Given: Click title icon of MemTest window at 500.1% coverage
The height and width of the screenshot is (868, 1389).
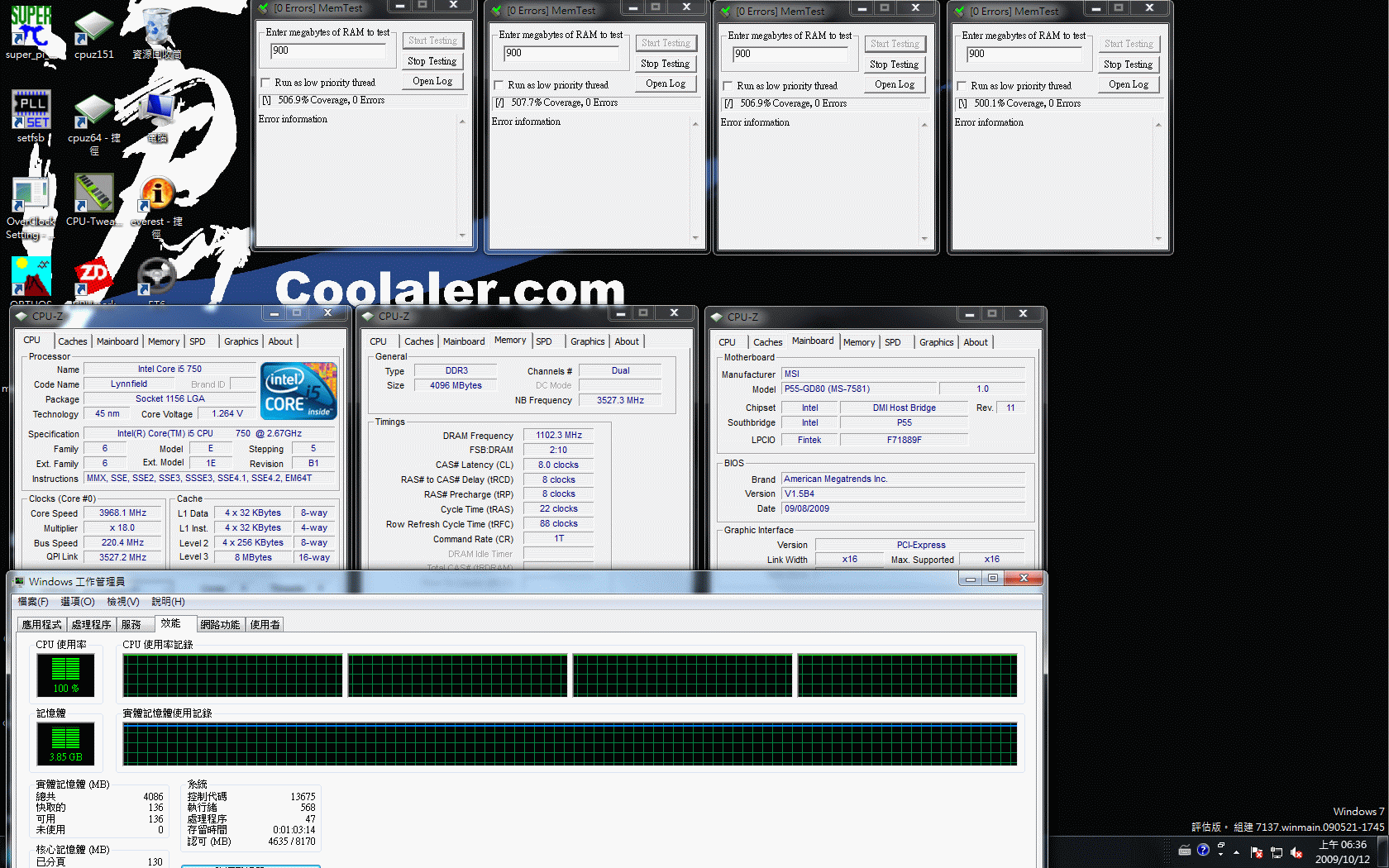Looking at the screenshot, I should 960,11.
